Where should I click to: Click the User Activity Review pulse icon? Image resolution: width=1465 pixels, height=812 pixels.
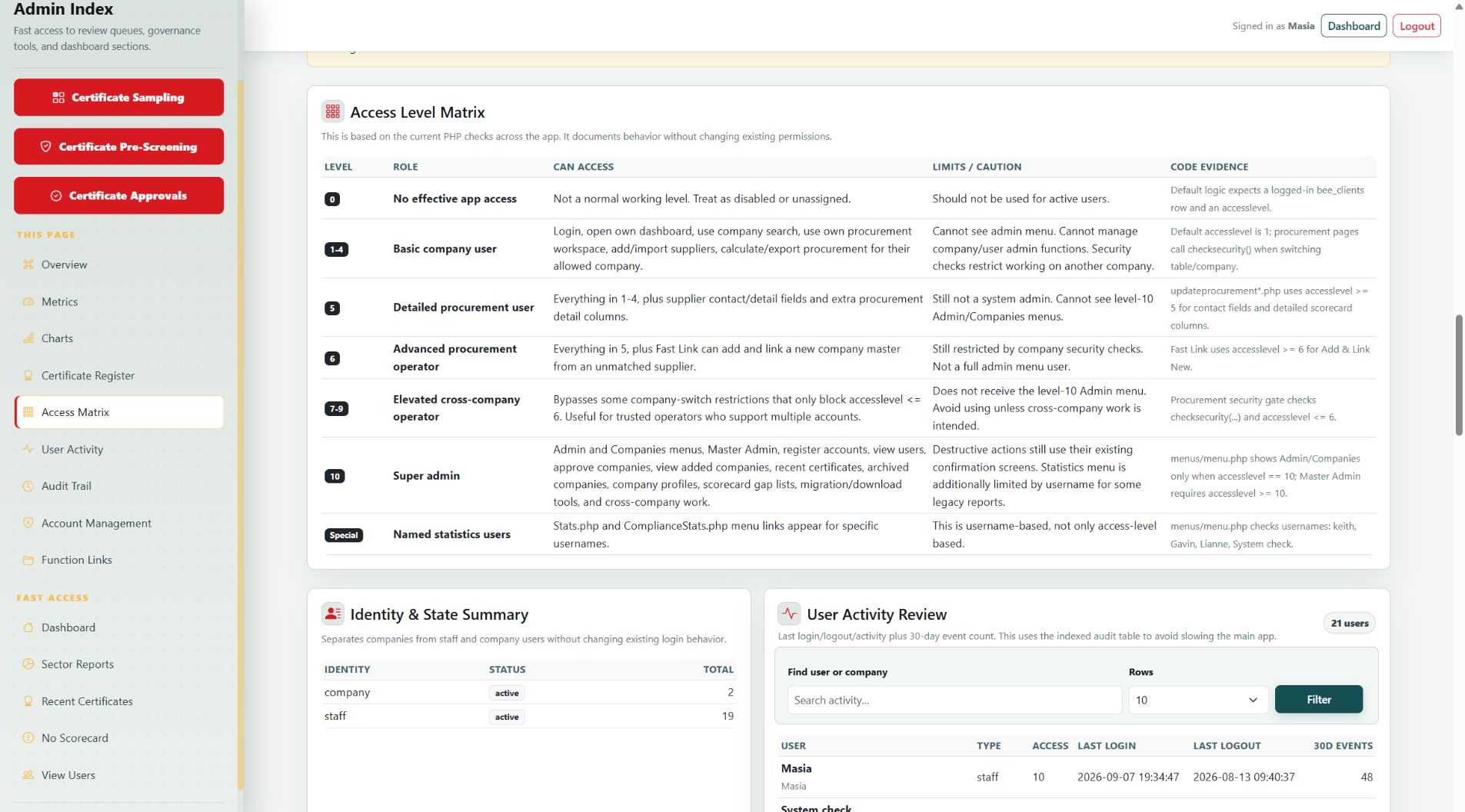[x=789, y=614]
